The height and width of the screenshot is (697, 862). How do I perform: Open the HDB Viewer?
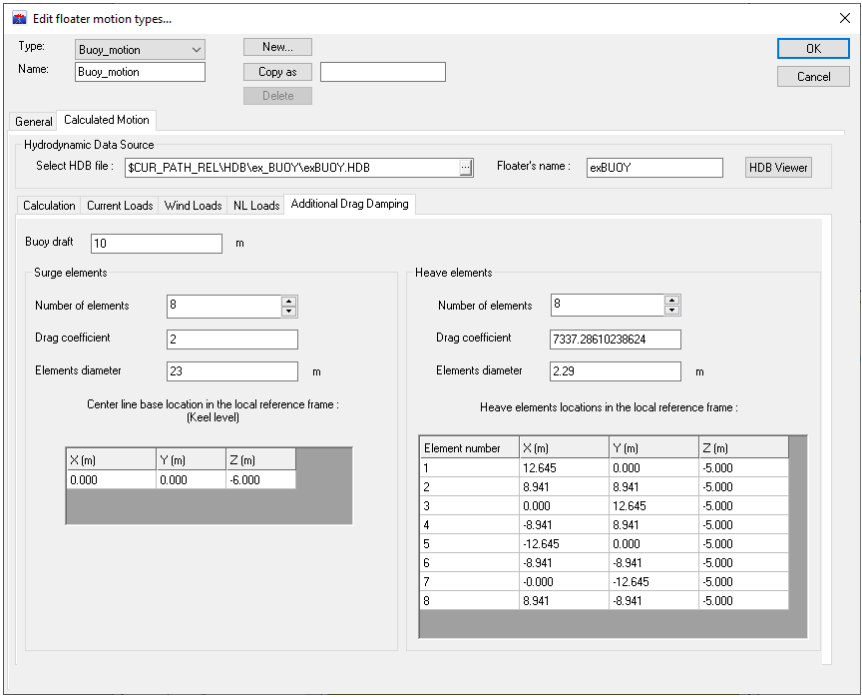(x=777, y=168)
